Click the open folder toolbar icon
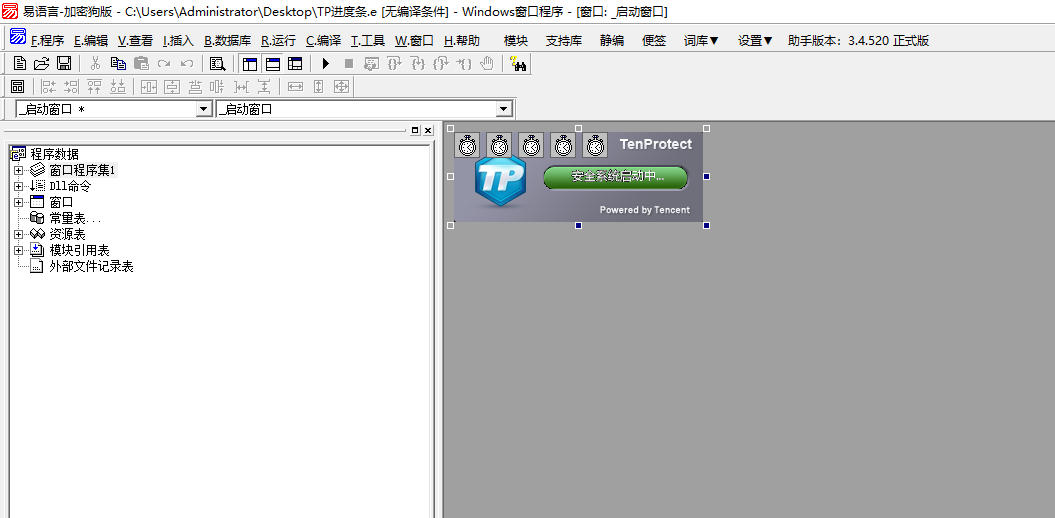Image resolution: width=1055 pixels, height=518 pixels. tap(42, 64)
